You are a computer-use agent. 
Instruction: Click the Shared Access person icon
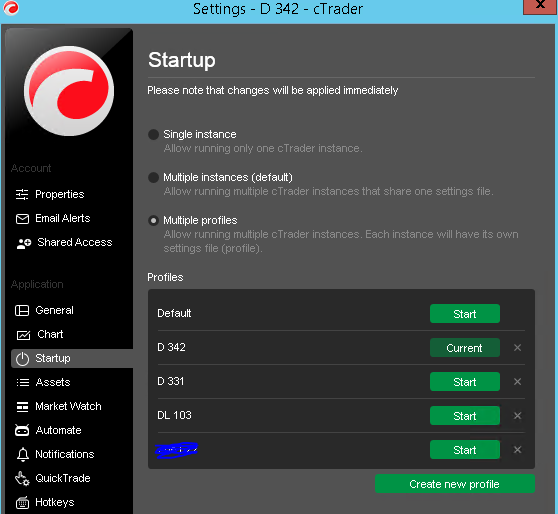24,243
